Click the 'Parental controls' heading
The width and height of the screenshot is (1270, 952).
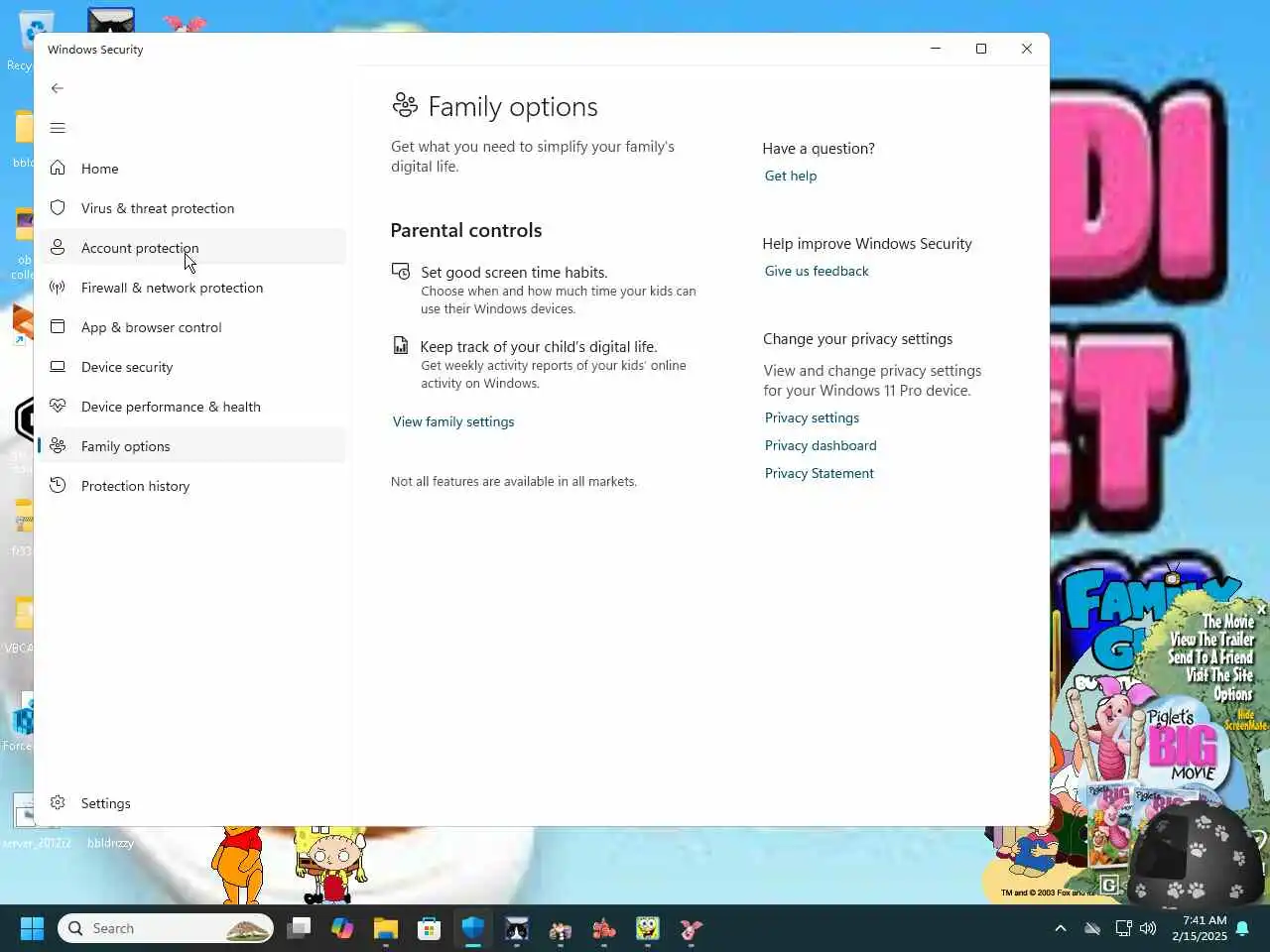point(466,230)
